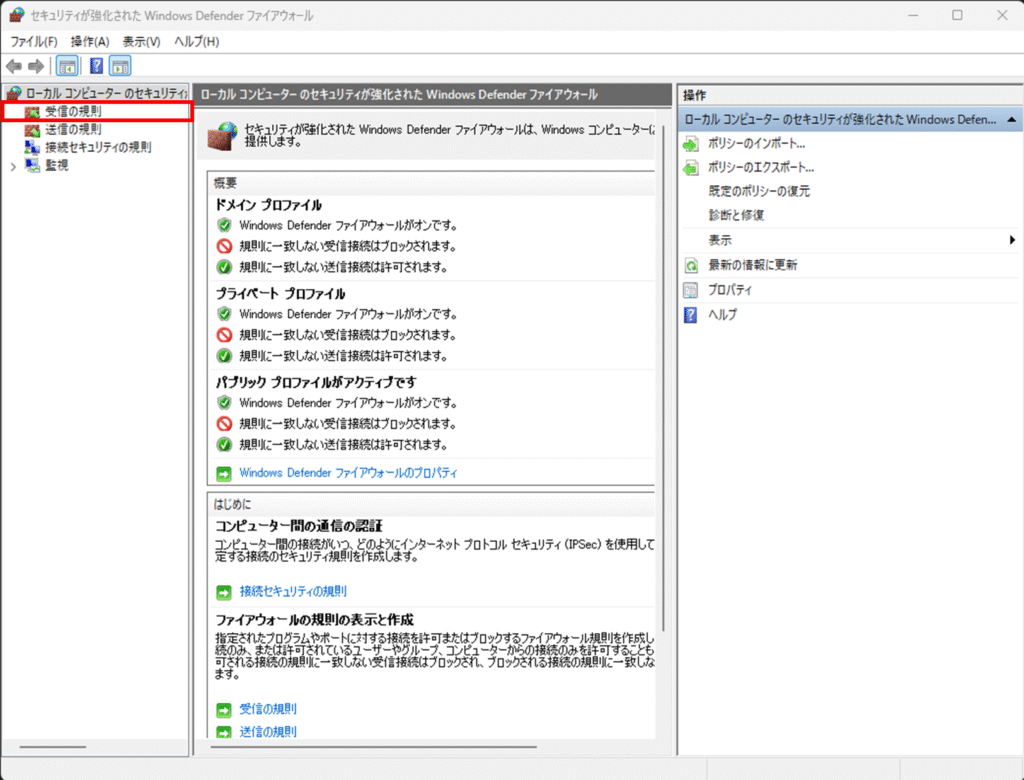Screen dimensions: 1024x780
Task: Click the ポリシーのエクスポート icon
Action: 690,168
